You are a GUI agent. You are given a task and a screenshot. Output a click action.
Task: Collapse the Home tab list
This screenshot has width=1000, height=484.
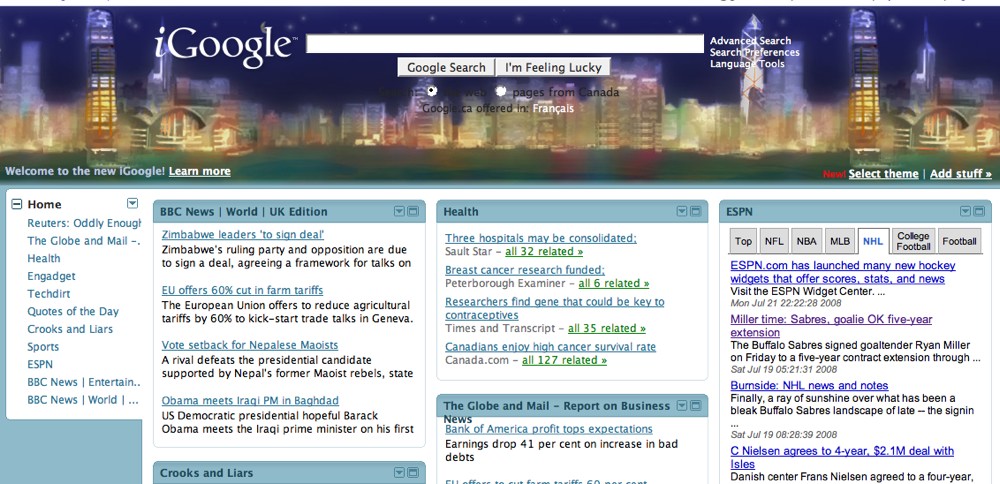(x=17, y=204)
